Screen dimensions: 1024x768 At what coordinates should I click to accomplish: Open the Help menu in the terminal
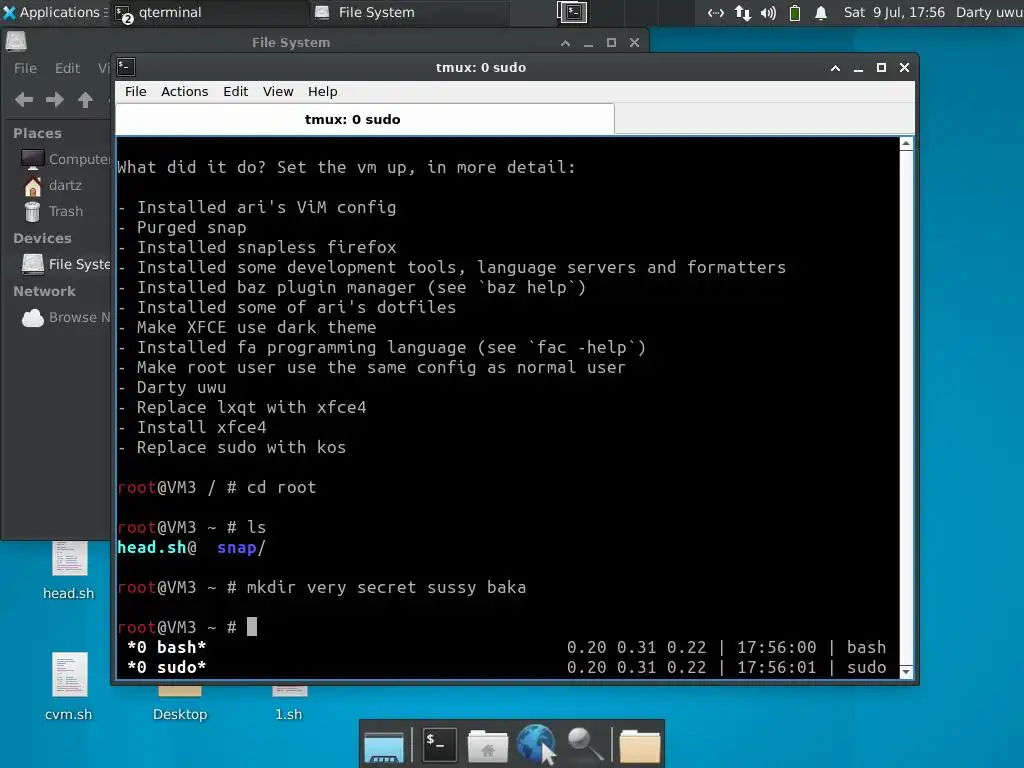pyautogui.click(x=323, y=91)
